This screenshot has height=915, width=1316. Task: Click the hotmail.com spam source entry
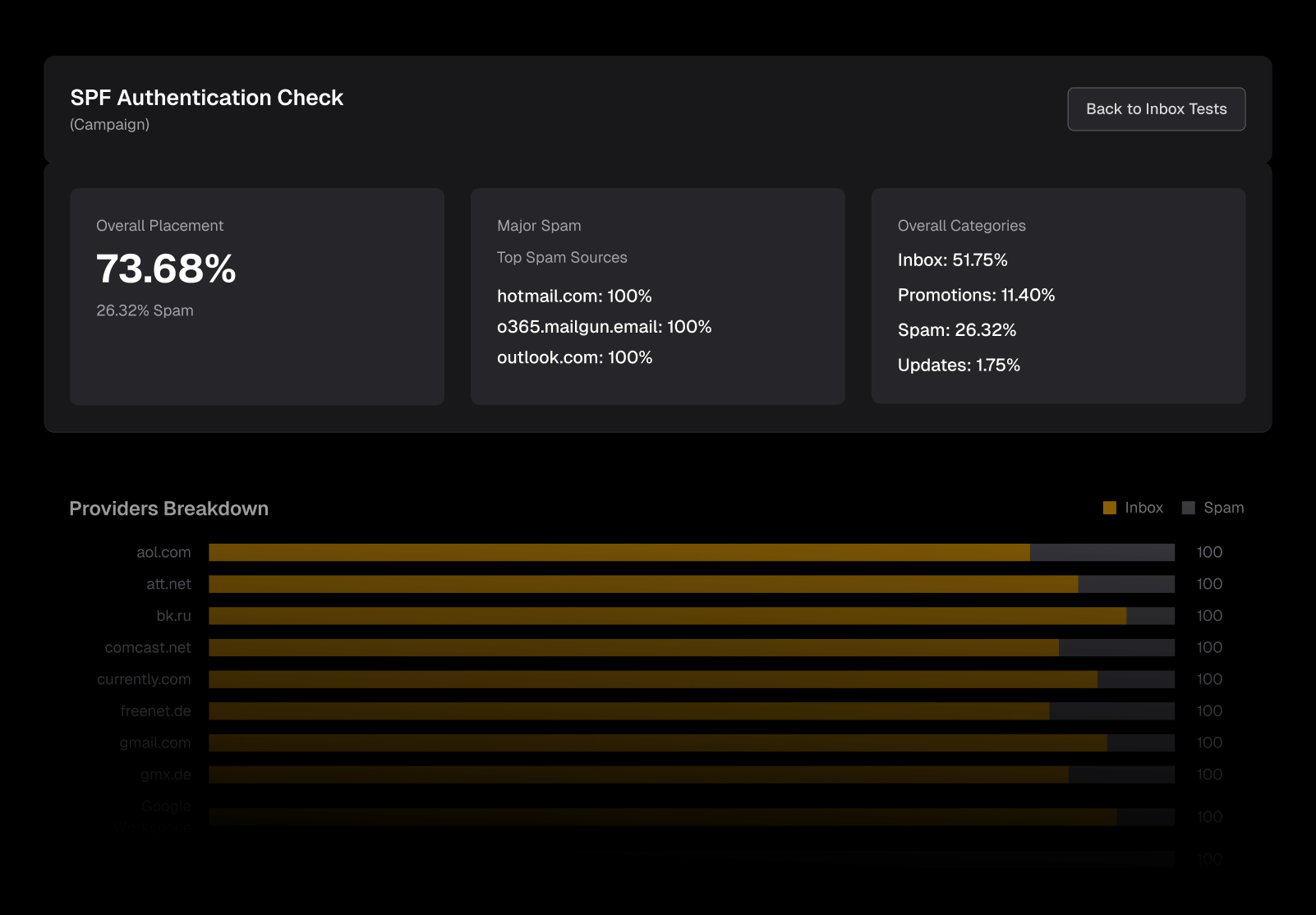(x=574, y=296)
